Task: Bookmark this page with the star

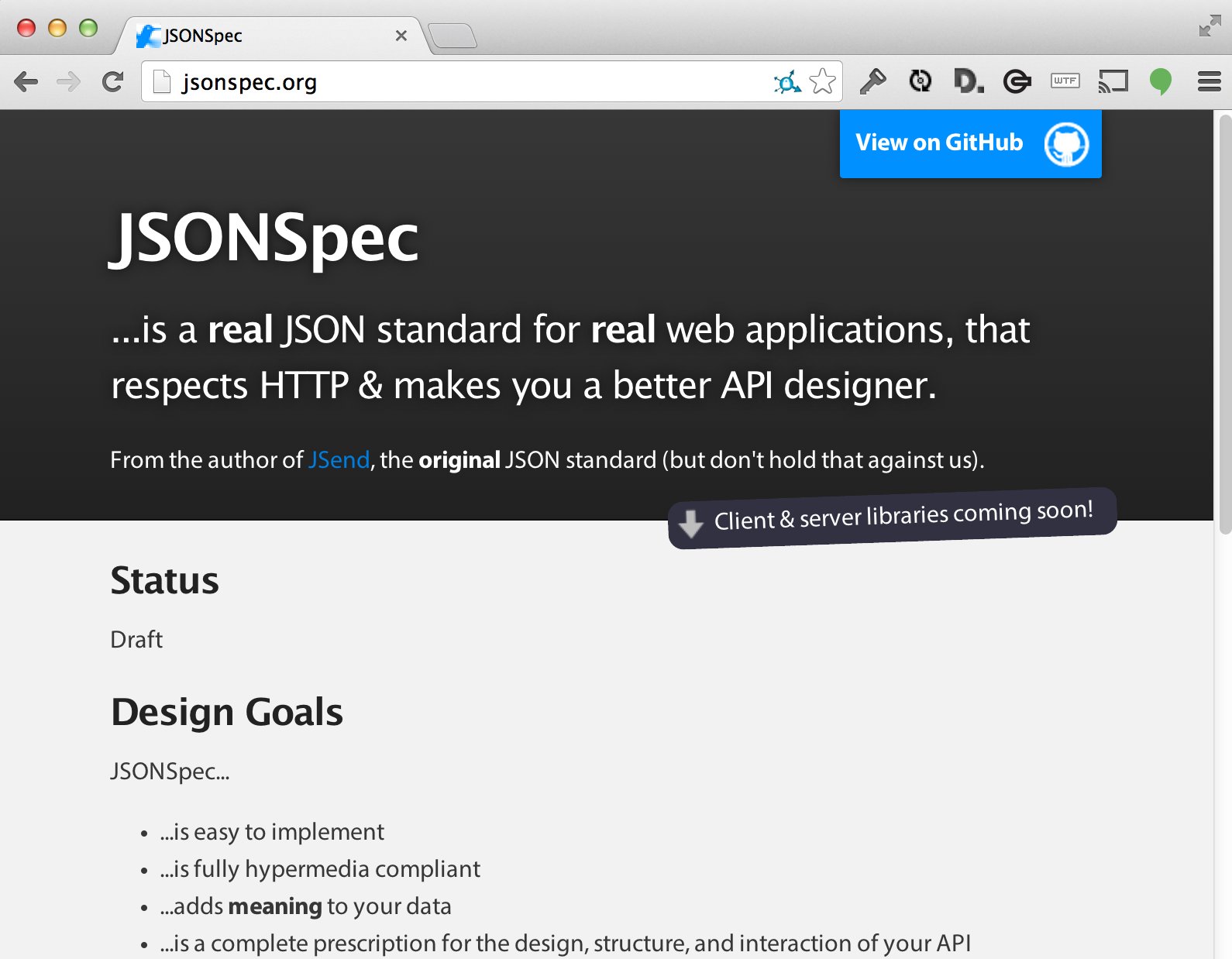Action: pyautogui.click(x=823, y=81)
